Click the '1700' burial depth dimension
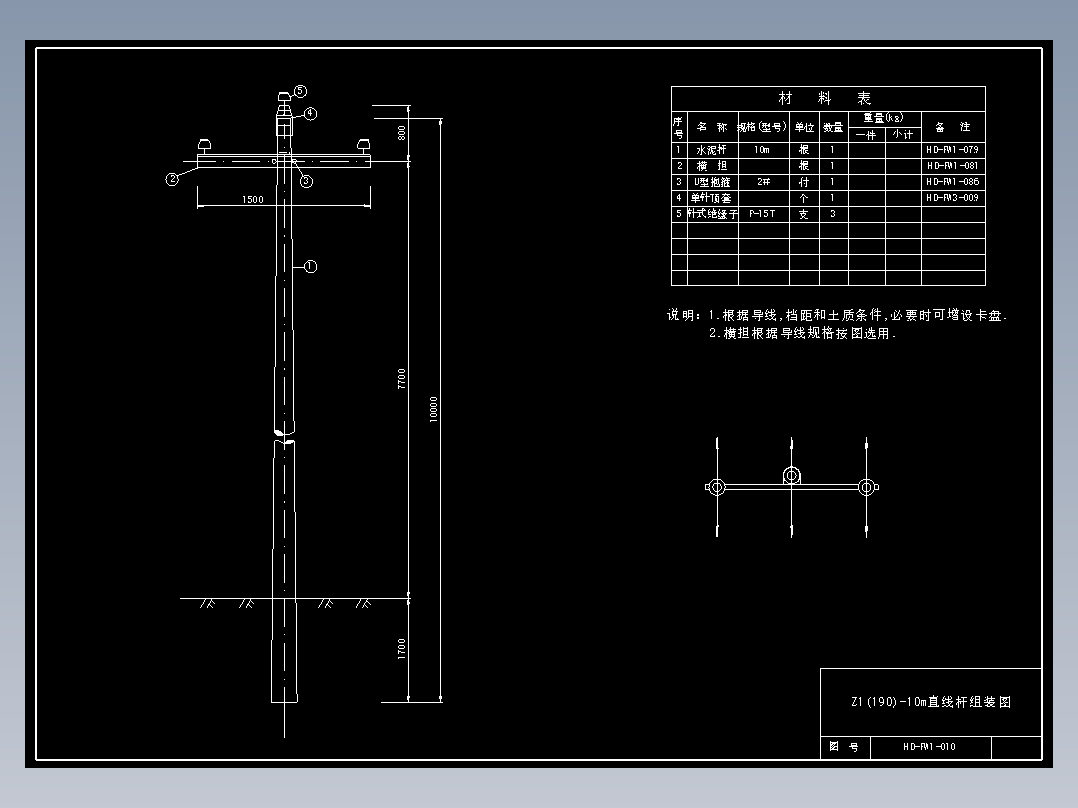This screenshot has width=1078, height=808. [402, 649]
